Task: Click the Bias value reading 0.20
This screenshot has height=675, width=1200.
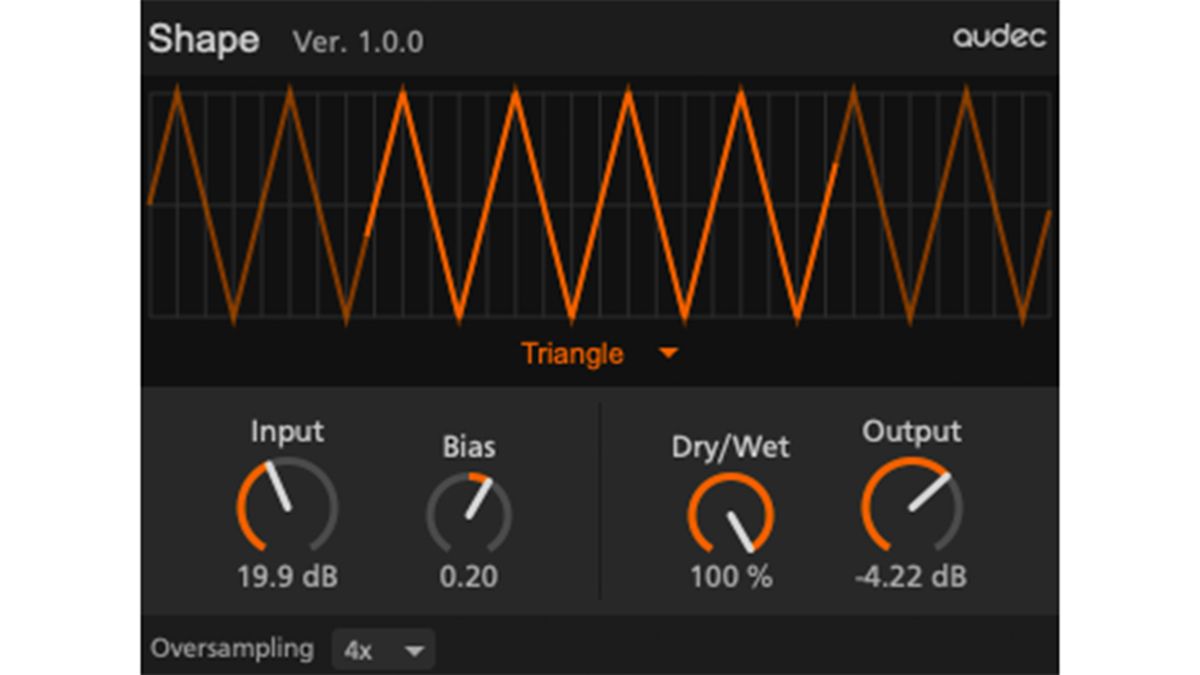Action: [x=469, y=577]
